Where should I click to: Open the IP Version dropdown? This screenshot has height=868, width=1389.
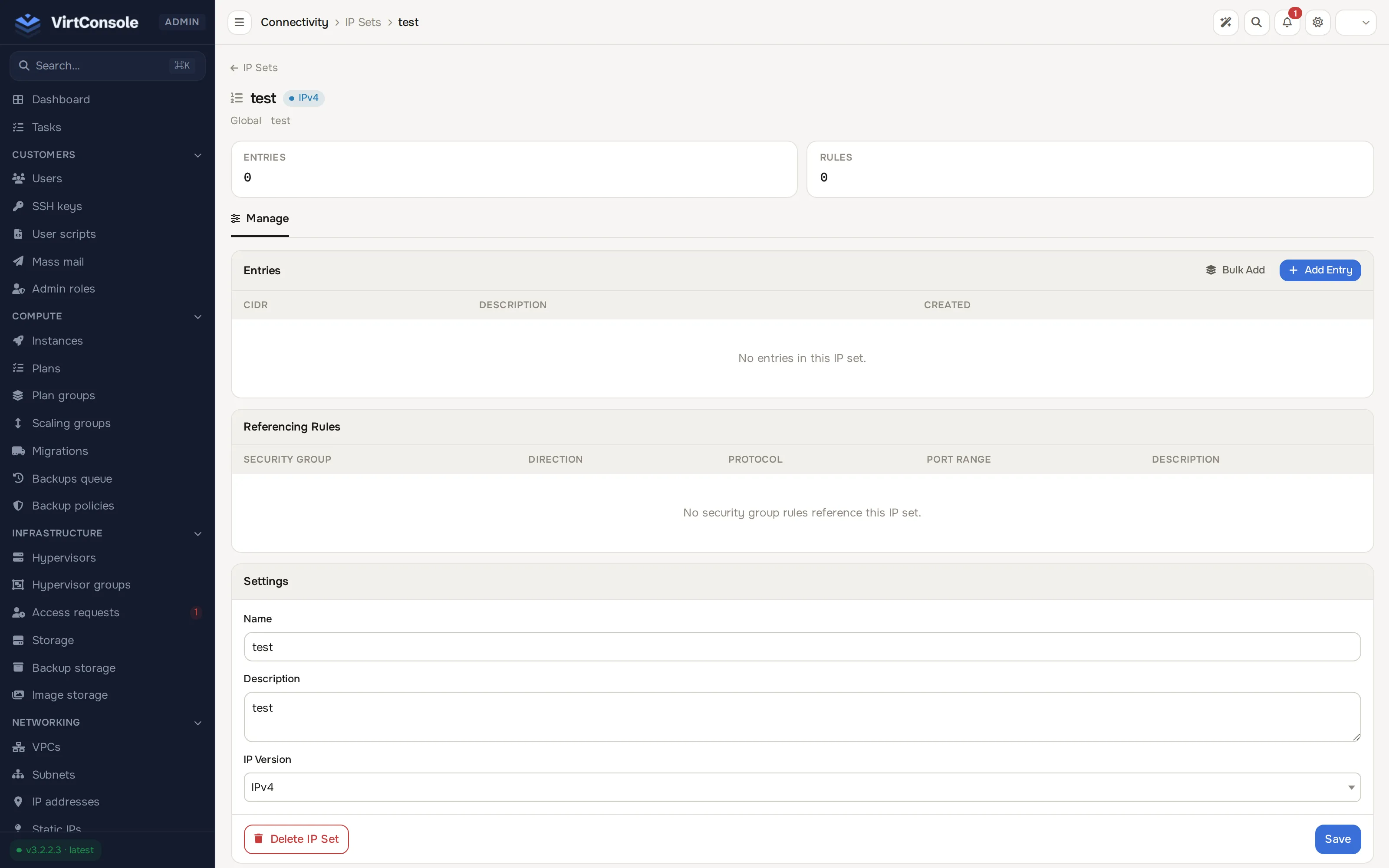pos(802,787)
